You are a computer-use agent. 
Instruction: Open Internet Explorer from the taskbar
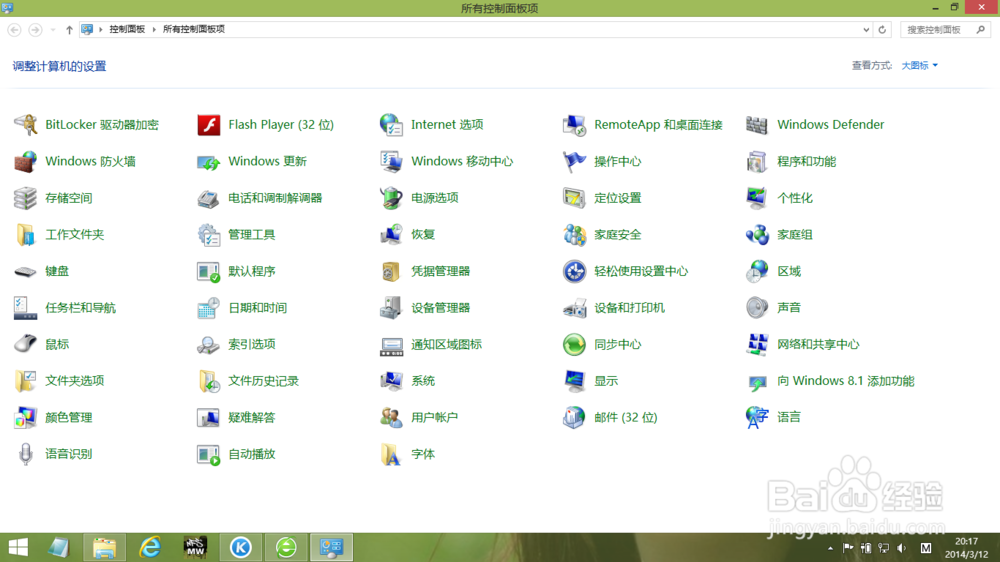point(150,547)
